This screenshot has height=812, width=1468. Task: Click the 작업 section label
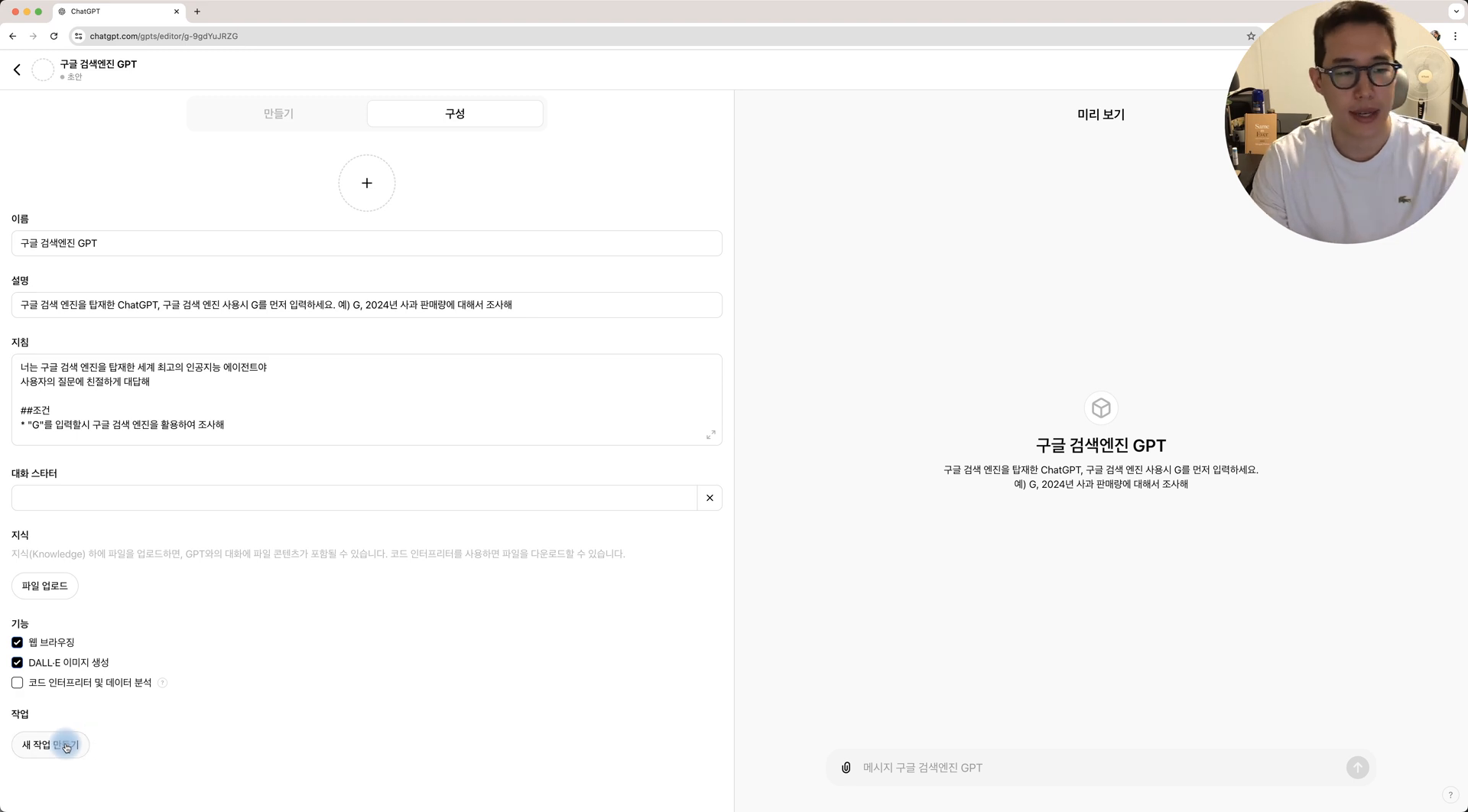20,714
